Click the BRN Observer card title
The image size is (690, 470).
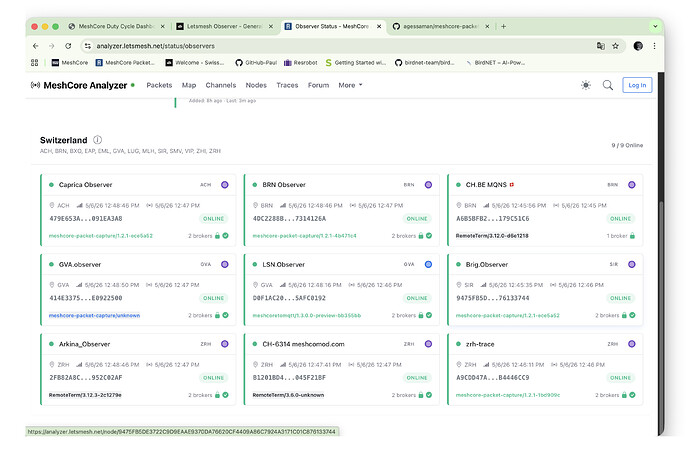(284, 185)
